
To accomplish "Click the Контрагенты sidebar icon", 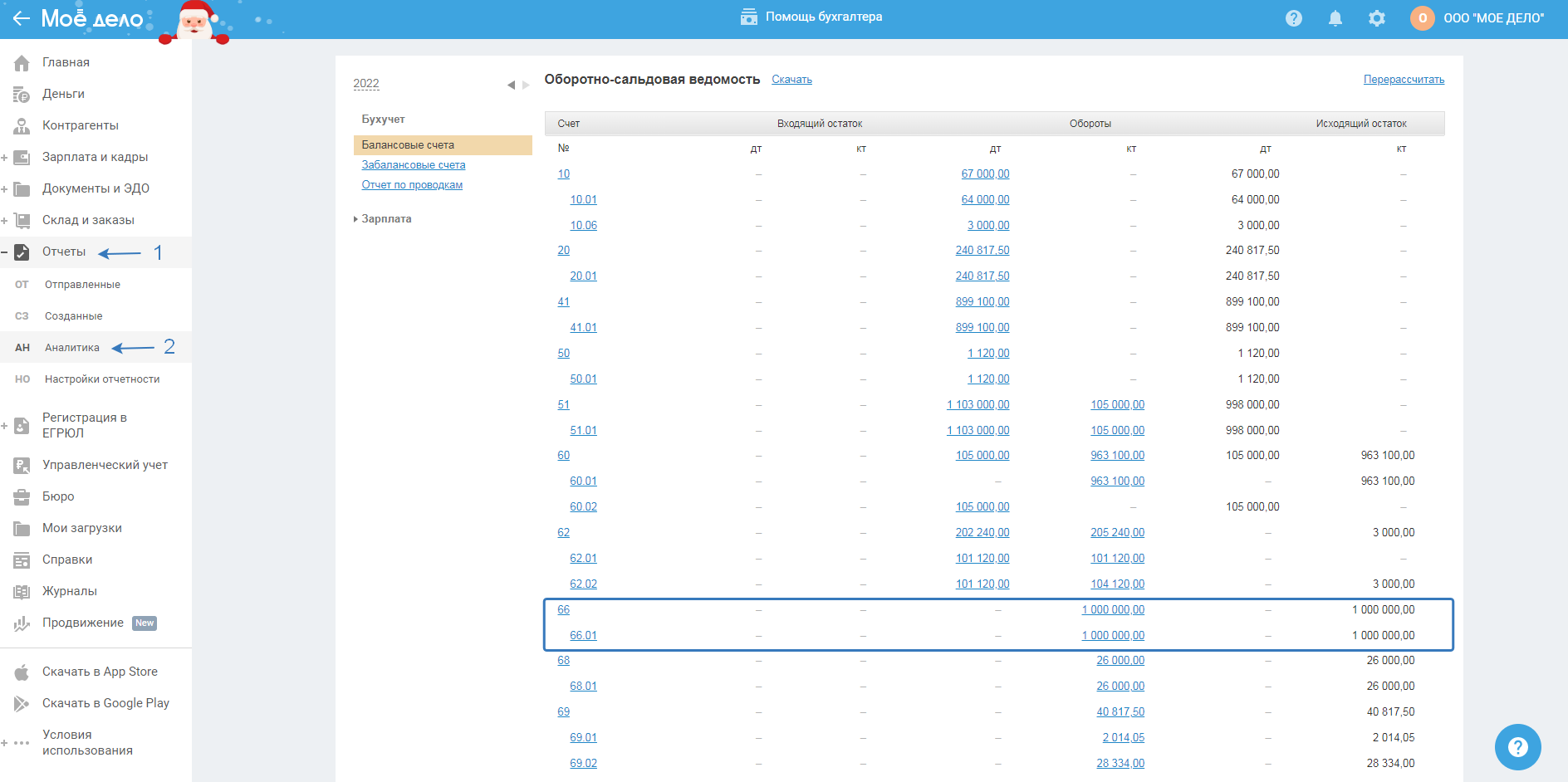I will click(22, 126).
